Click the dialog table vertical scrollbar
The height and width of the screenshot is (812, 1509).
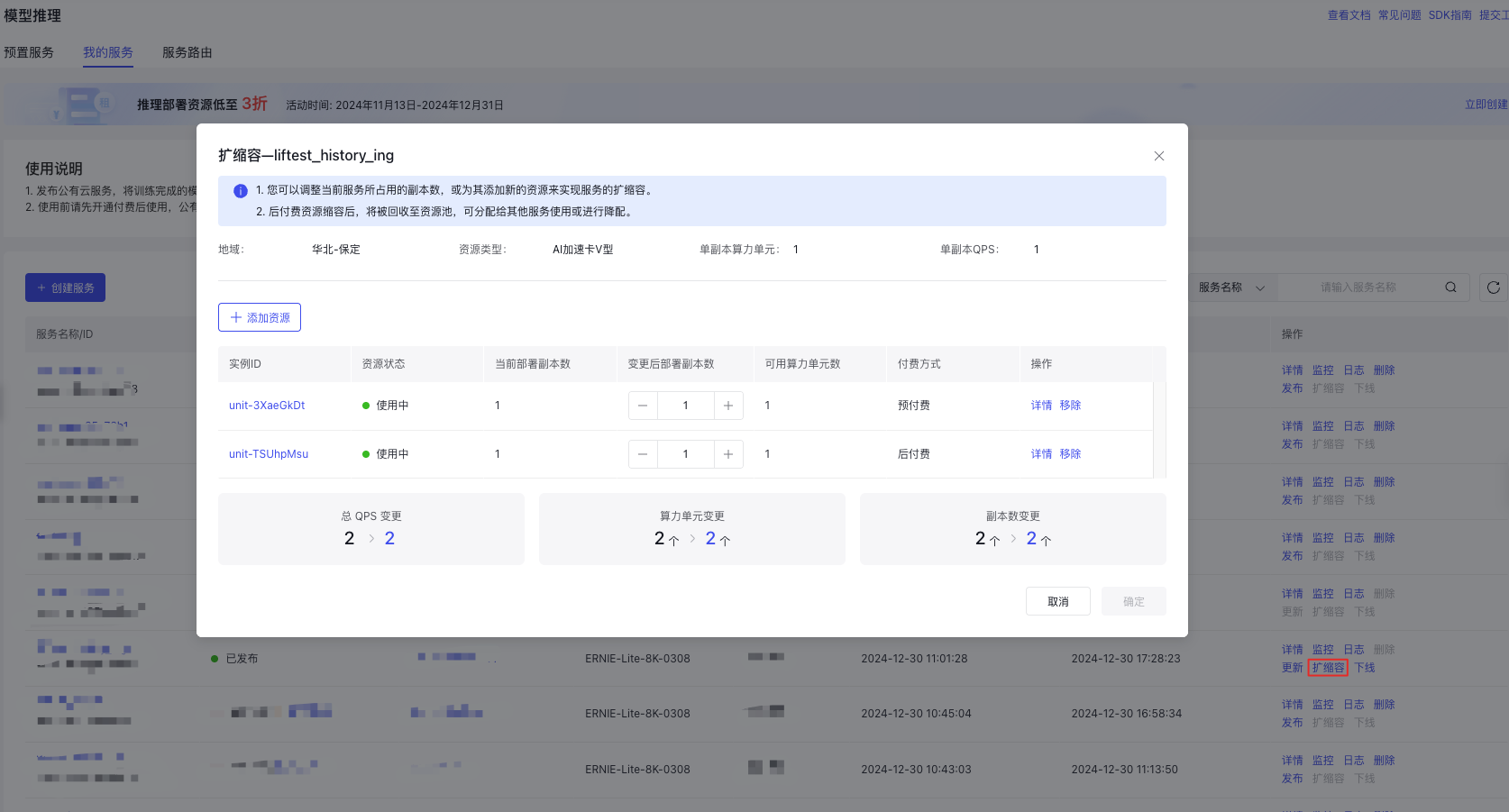pyautogui.click(x=1159, y=430)
